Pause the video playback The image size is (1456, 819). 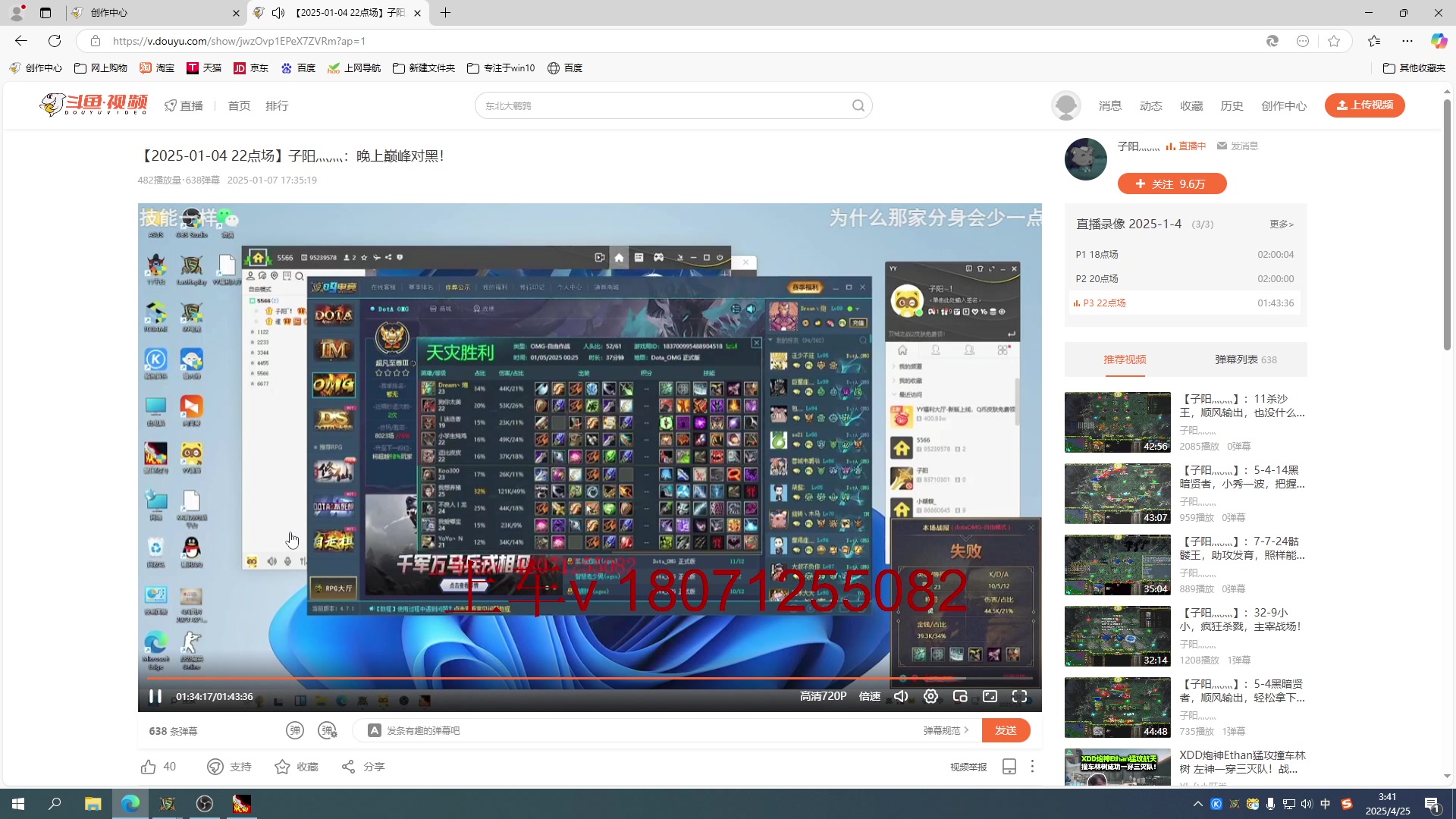click(x=155, y=696)
